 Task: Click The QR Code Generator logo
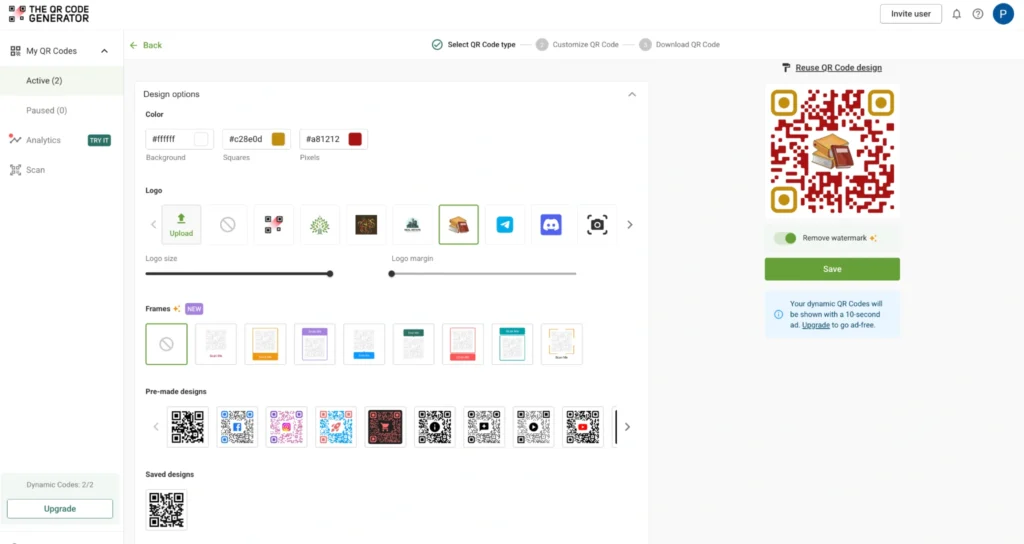[x=49, y=14]
